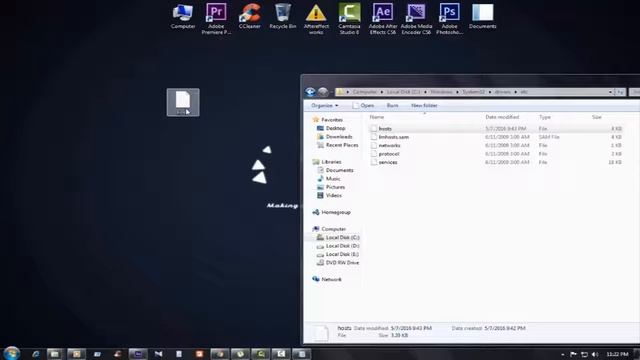Click Explorer's Forward arrow button
Viewport: 640px width, 360px height.
tap(323, 92)
